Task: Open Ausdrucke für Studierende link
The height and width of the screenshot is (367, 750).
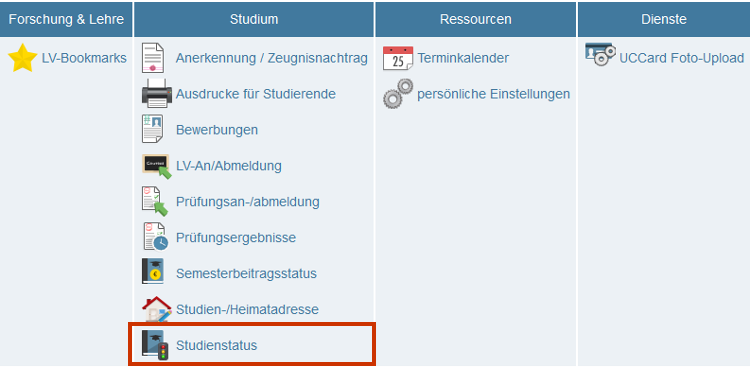Action: 256,94
